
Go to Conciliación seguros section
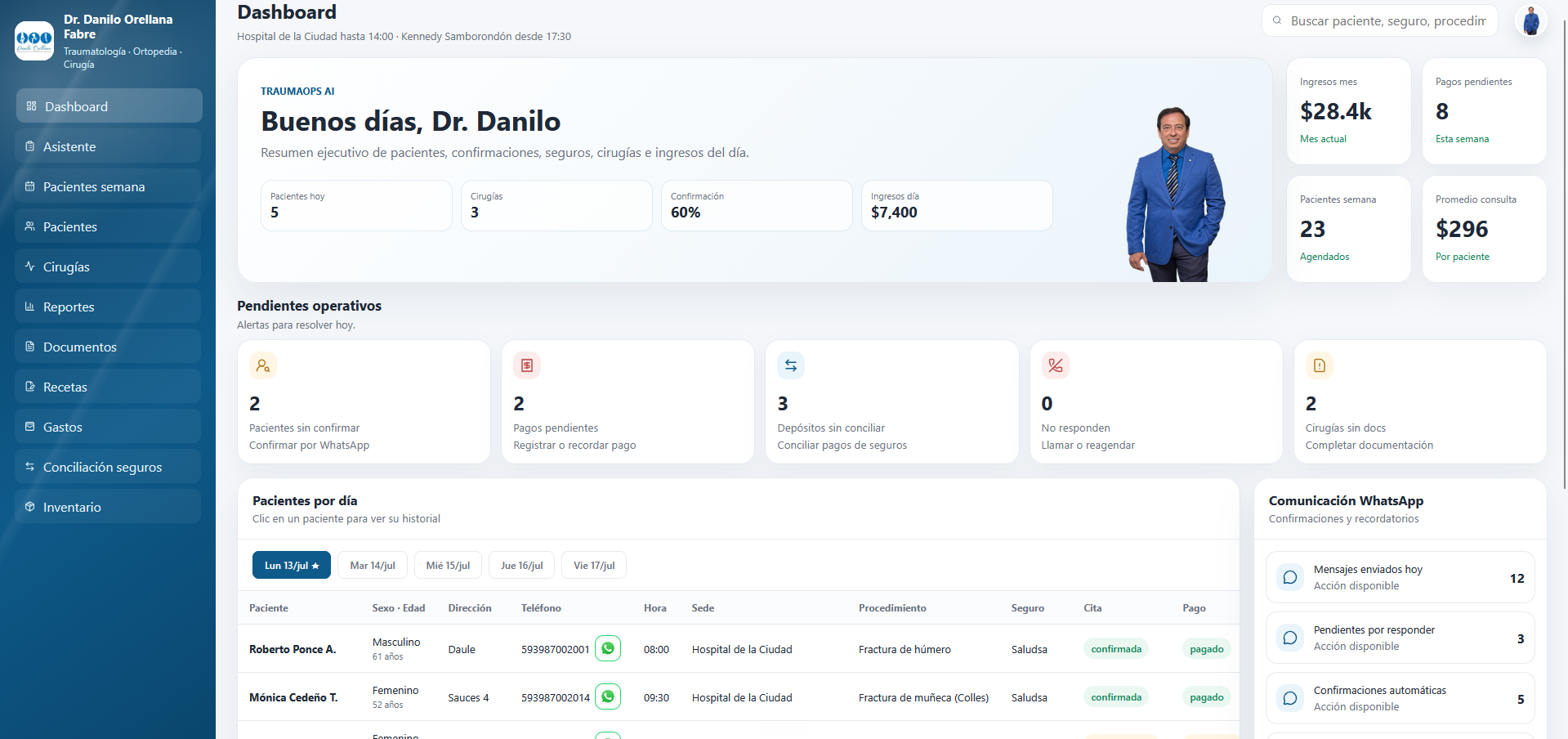108,467
